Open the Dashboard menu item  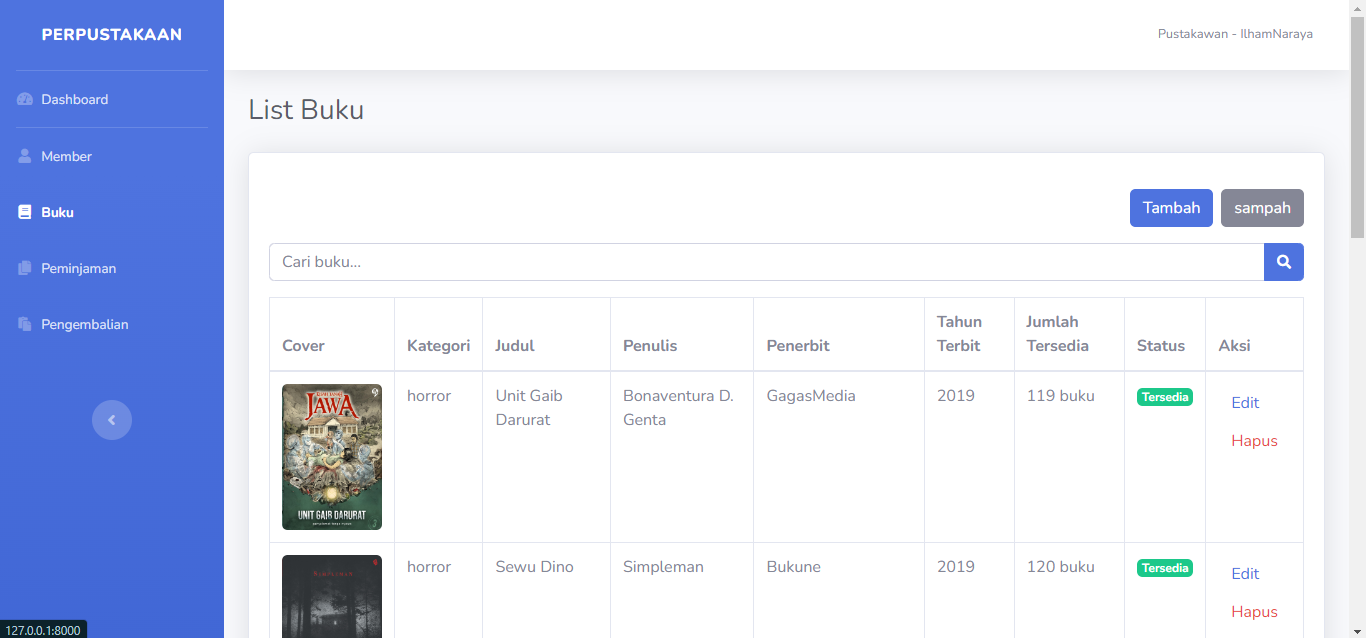point(112,99)
